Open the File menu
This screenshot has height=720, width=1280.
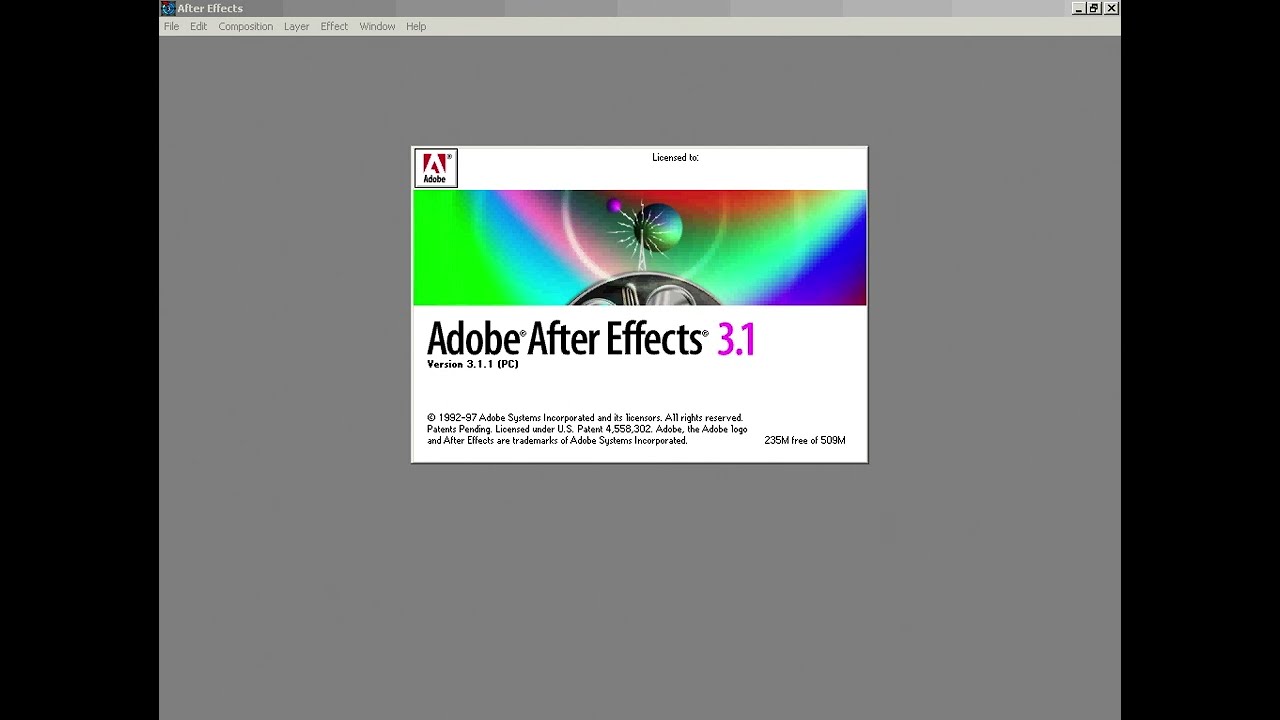(x=171, y=27)
